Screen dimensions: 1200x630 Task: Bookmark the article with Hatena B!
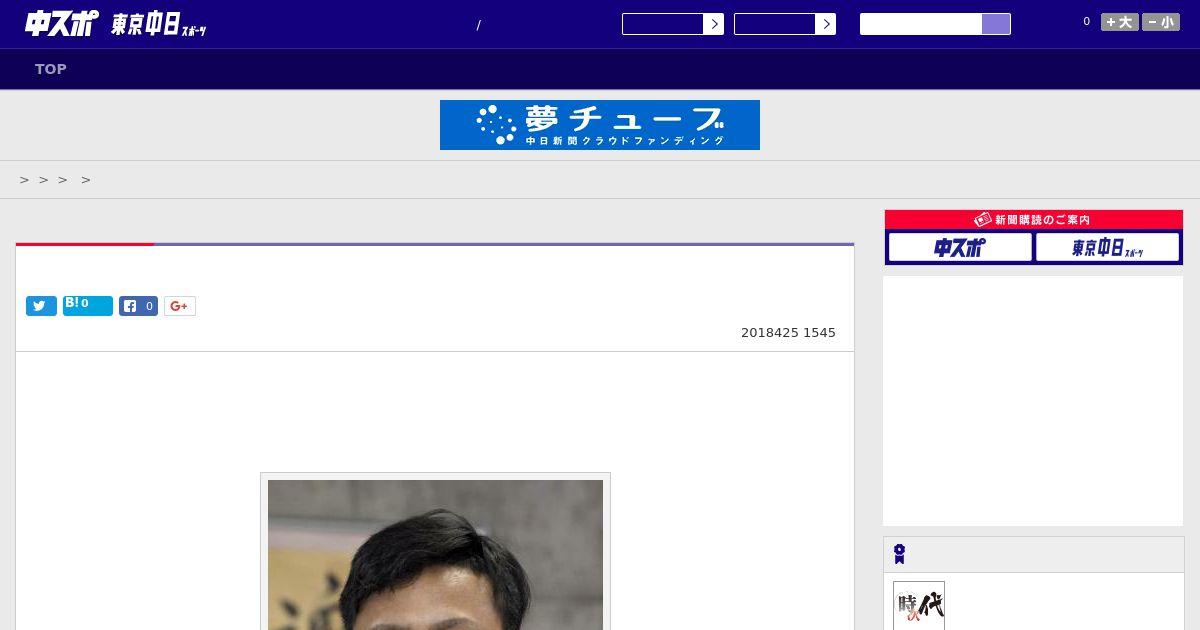click(x=88, y=306)
